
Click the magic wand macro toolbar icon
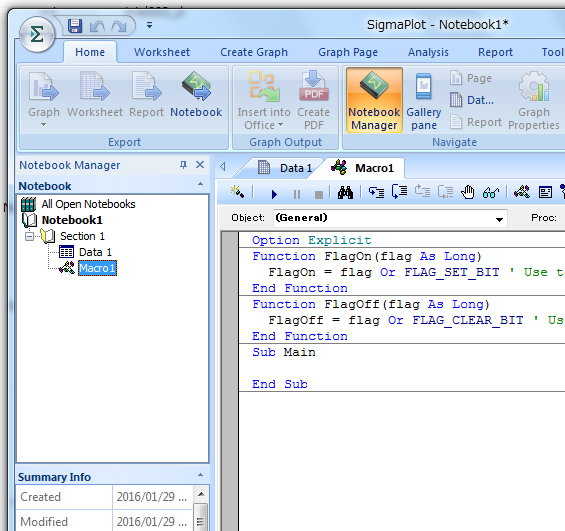[237, 192]
